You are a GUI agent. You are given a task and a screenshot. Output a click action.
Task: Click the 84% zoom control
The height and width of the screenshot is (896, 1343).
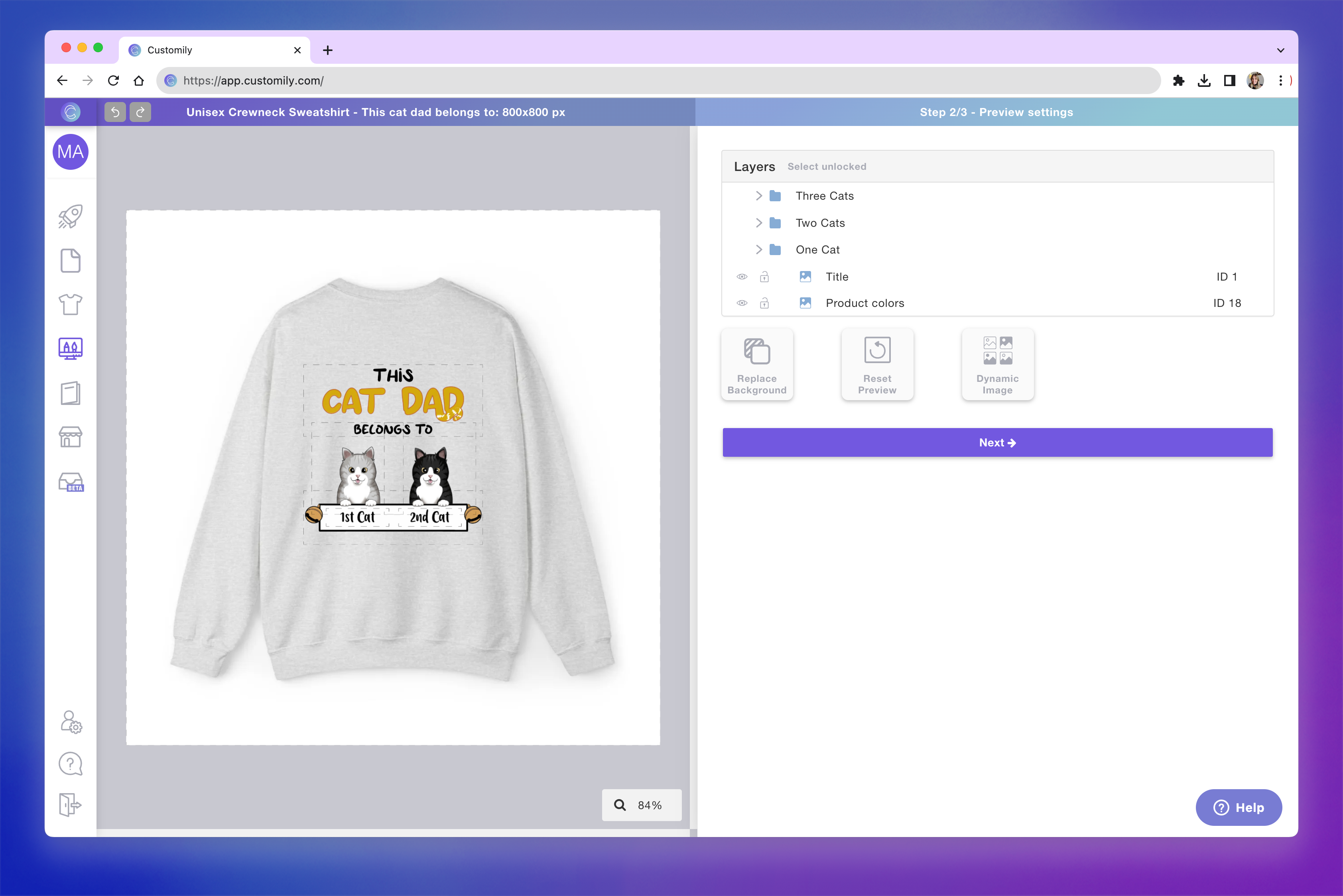click(x=642, y=805)
